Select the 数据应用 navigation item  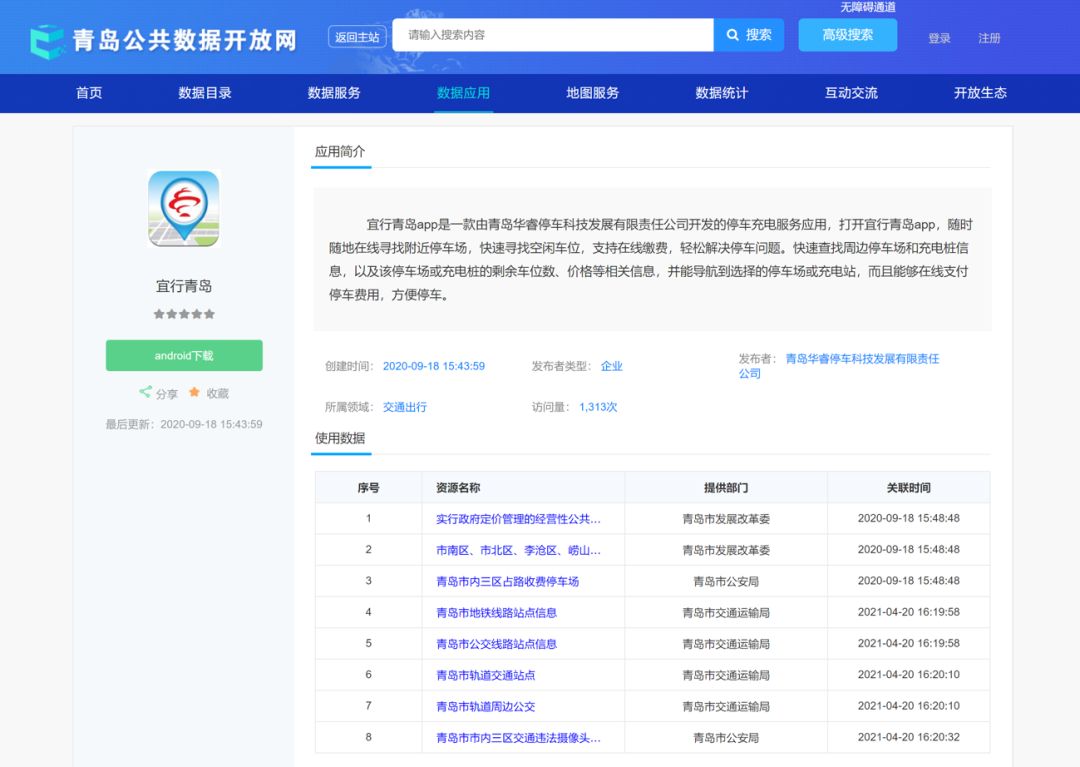click(463, 93)
